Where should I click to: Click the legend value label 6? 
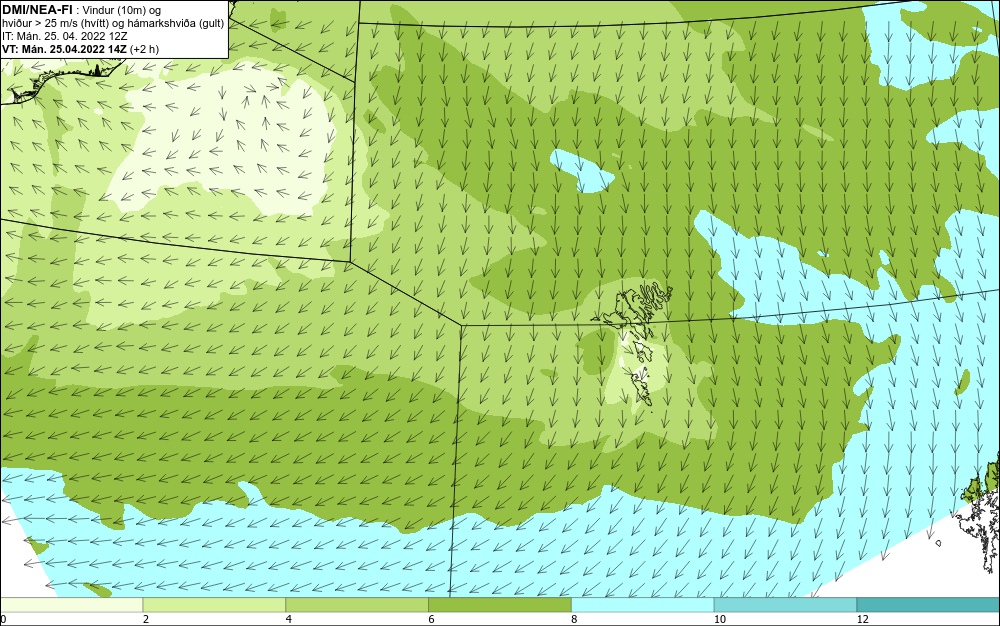[432, 619]
